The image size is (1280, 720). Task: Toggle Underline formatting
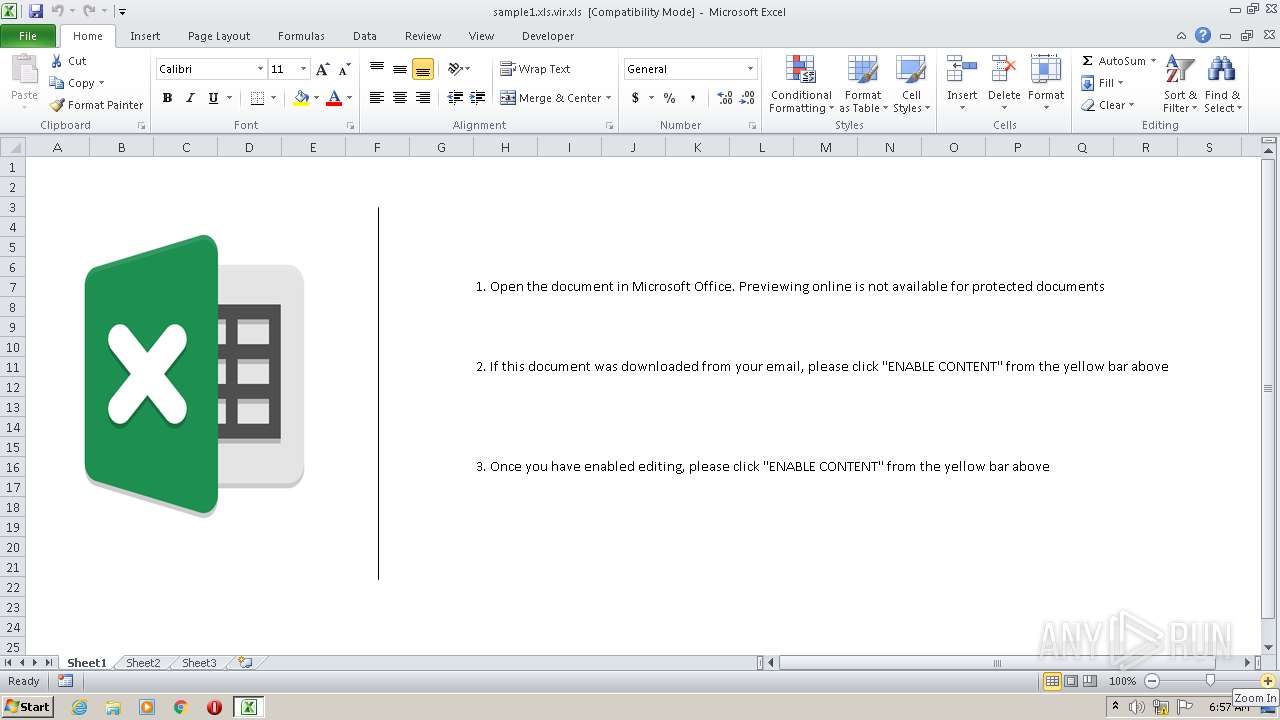(213, 98)
